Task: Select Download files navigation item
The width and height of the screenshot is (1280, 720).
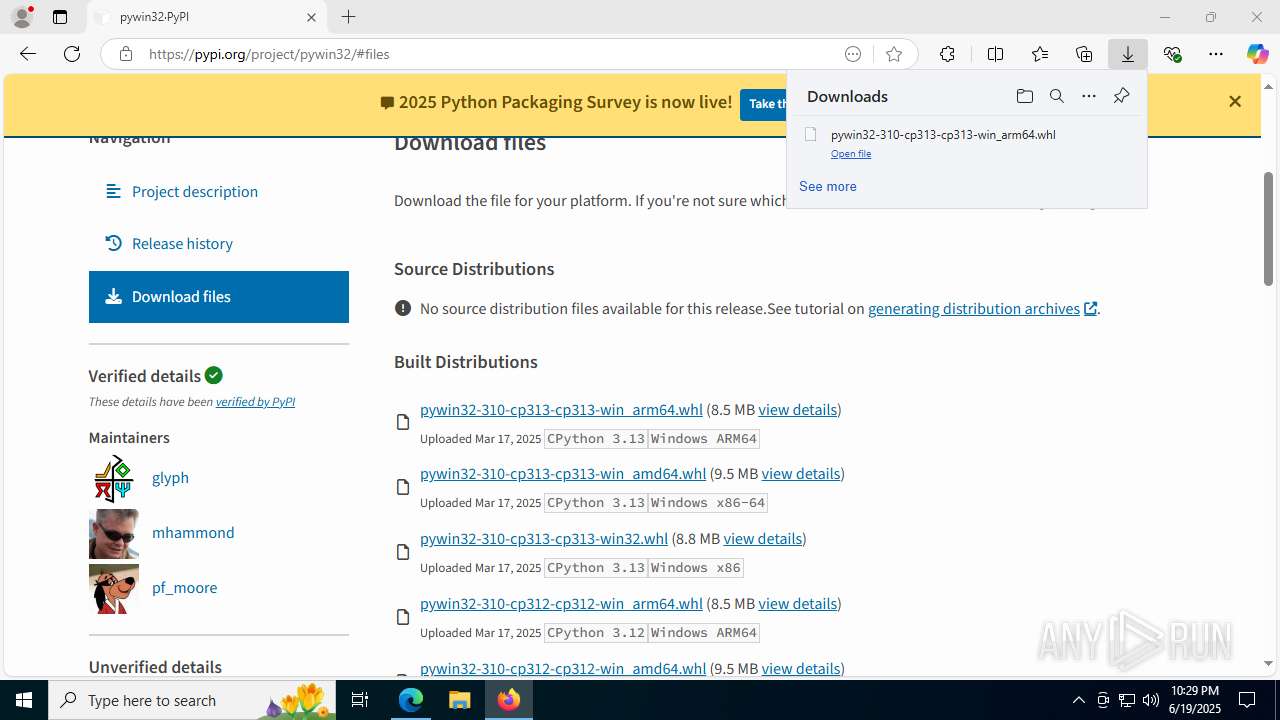Action: [218, 297]
